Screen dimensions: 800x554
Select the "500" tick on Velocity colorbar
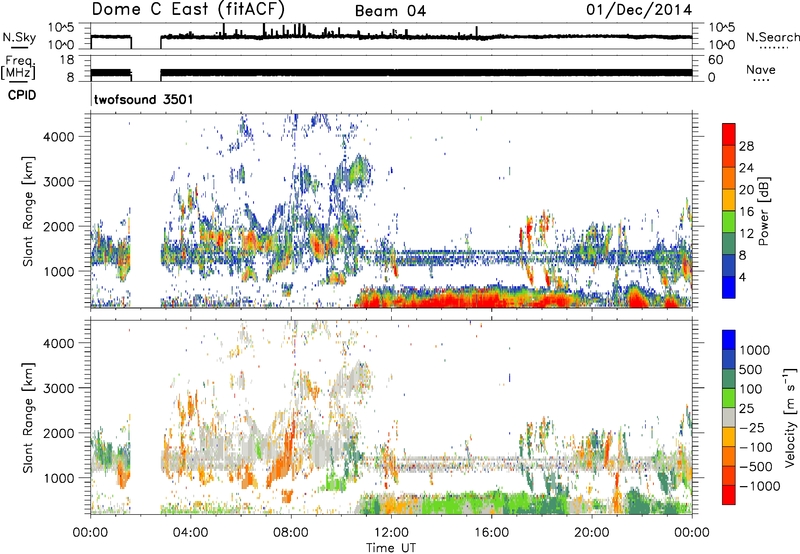(753, 369)
